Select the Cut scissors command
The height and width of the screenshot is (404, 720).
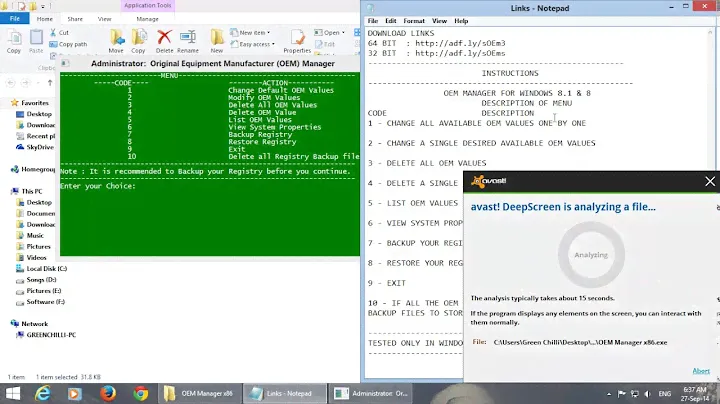[60, 32]
